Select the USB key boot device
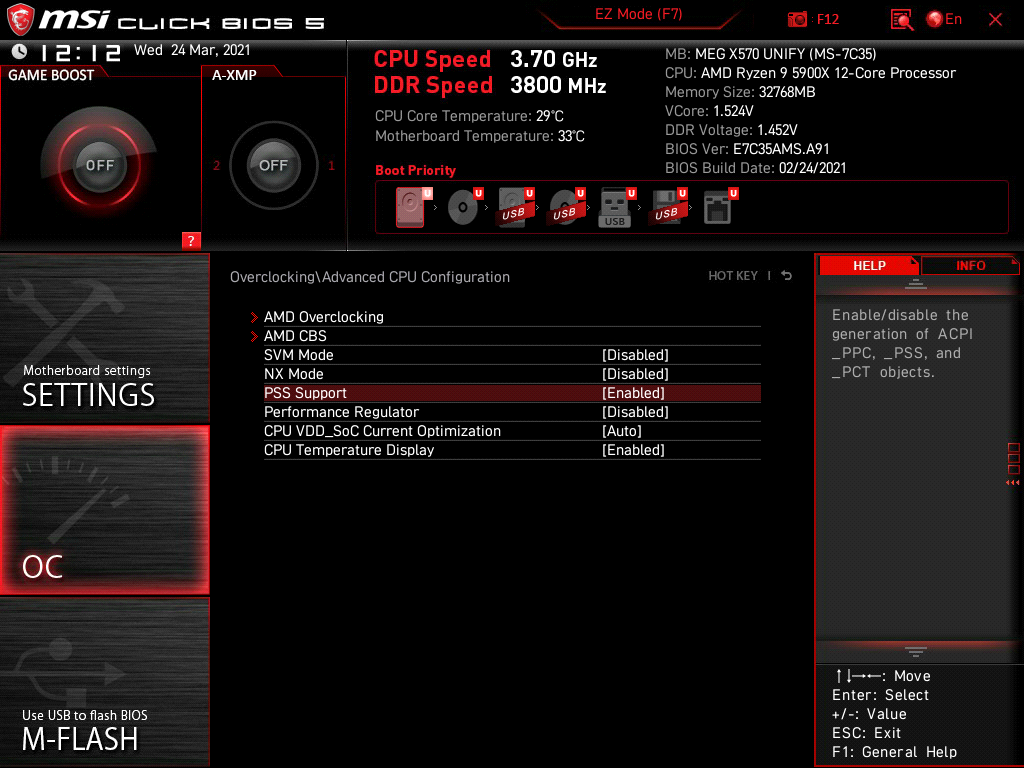Image resolution: width=1024 pixels, height=768 pixels. (x=617, y=207)
